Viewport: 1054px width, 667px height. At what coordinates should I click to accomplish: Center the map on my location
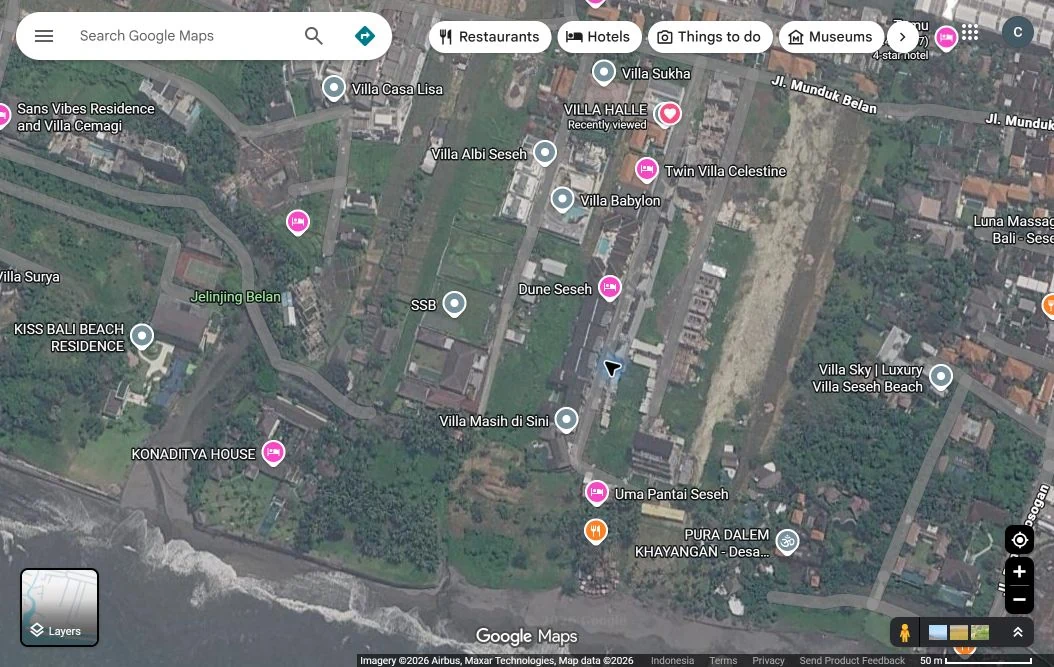tap(1019, 540)
